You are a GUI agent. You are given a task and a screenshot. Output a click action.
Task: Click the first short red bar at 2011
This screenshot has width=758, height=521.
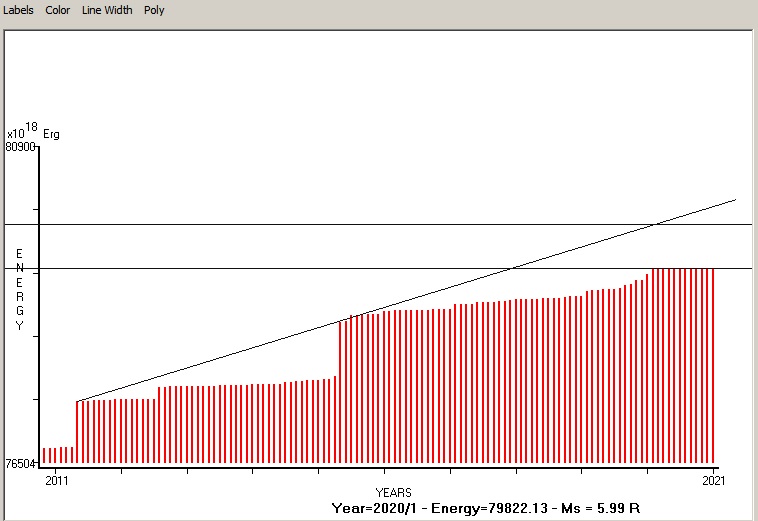tap(45, 456)
